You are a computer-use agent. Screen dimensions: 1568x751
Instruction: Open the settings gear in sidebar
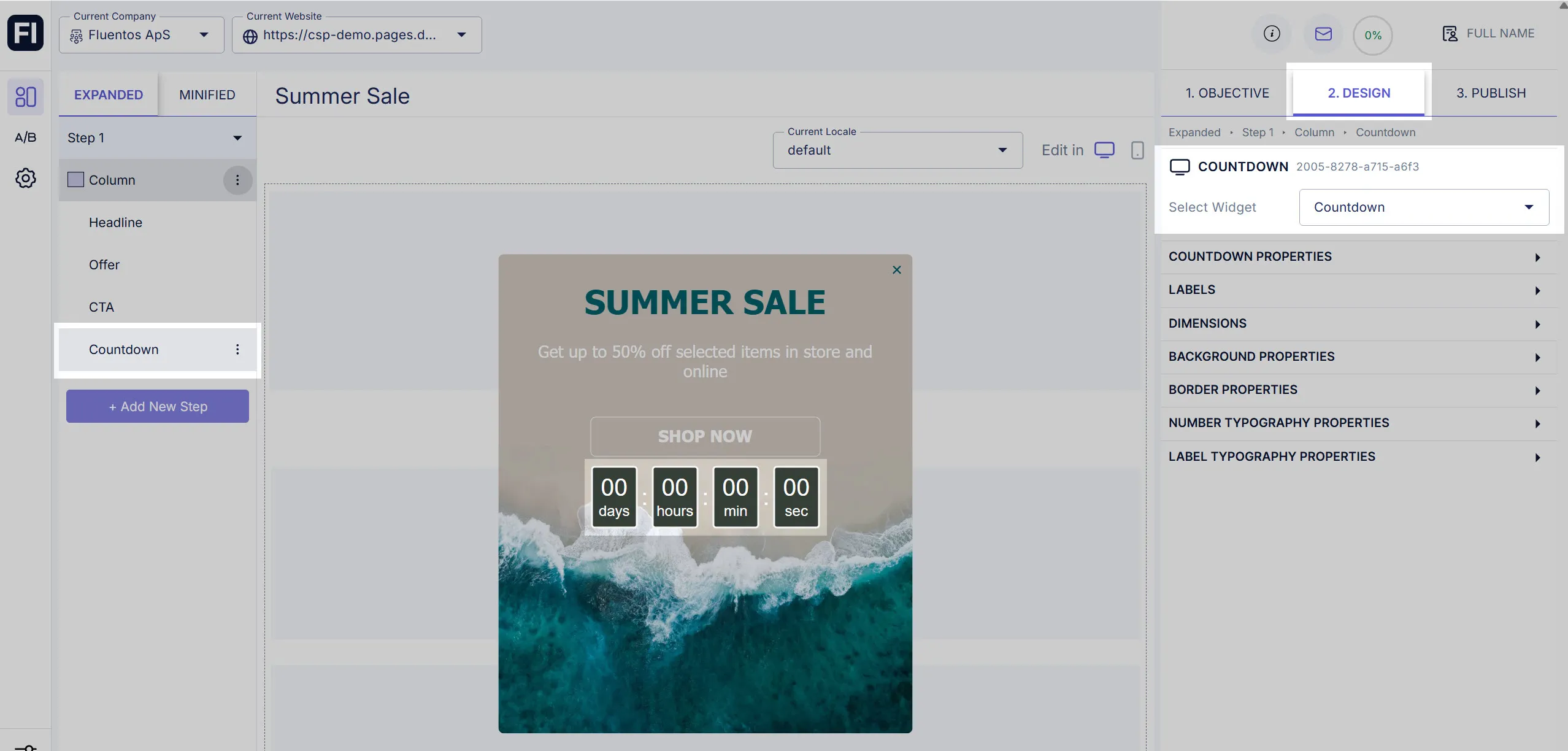coord(25,178)
